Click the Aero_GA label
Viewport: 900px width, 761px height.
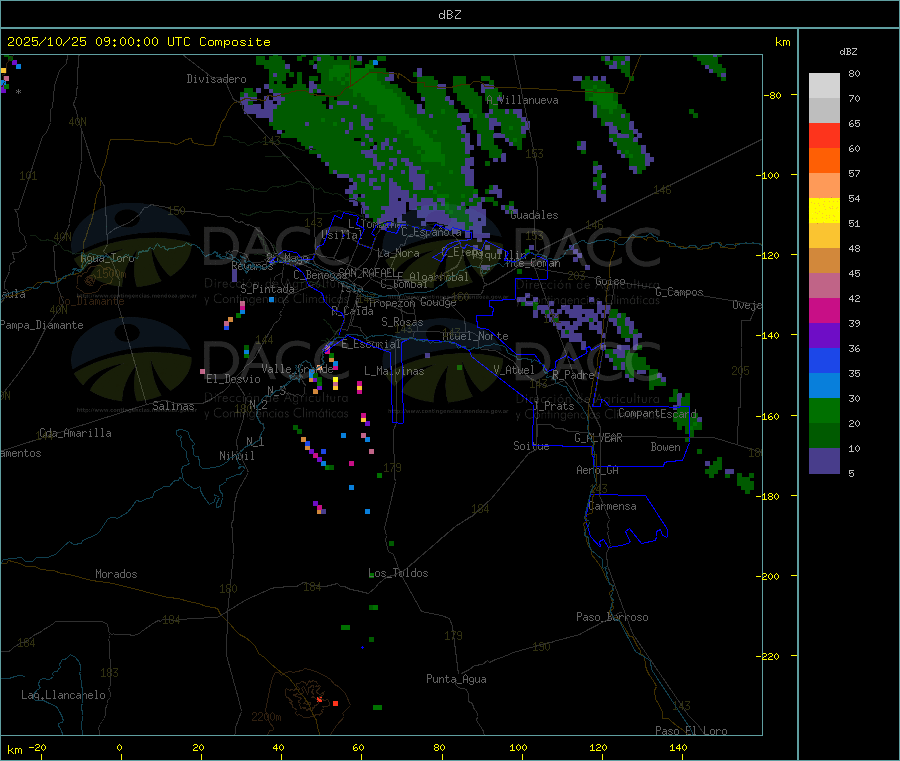click(598, 470)
